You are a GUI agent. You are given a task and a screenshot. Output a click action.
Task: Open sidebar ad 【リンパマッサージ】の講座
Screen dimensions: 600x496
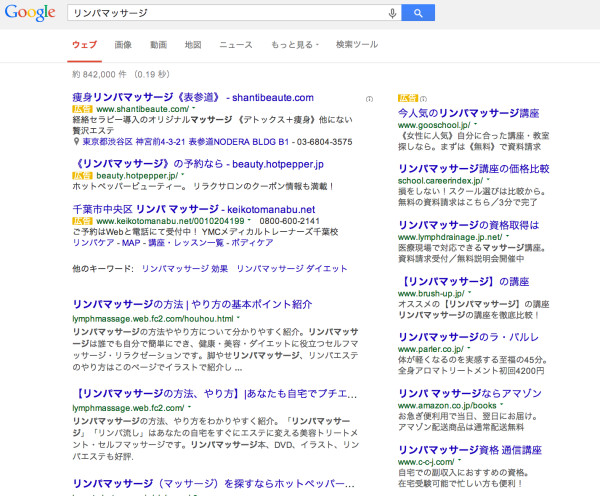[x=463, y=282]
